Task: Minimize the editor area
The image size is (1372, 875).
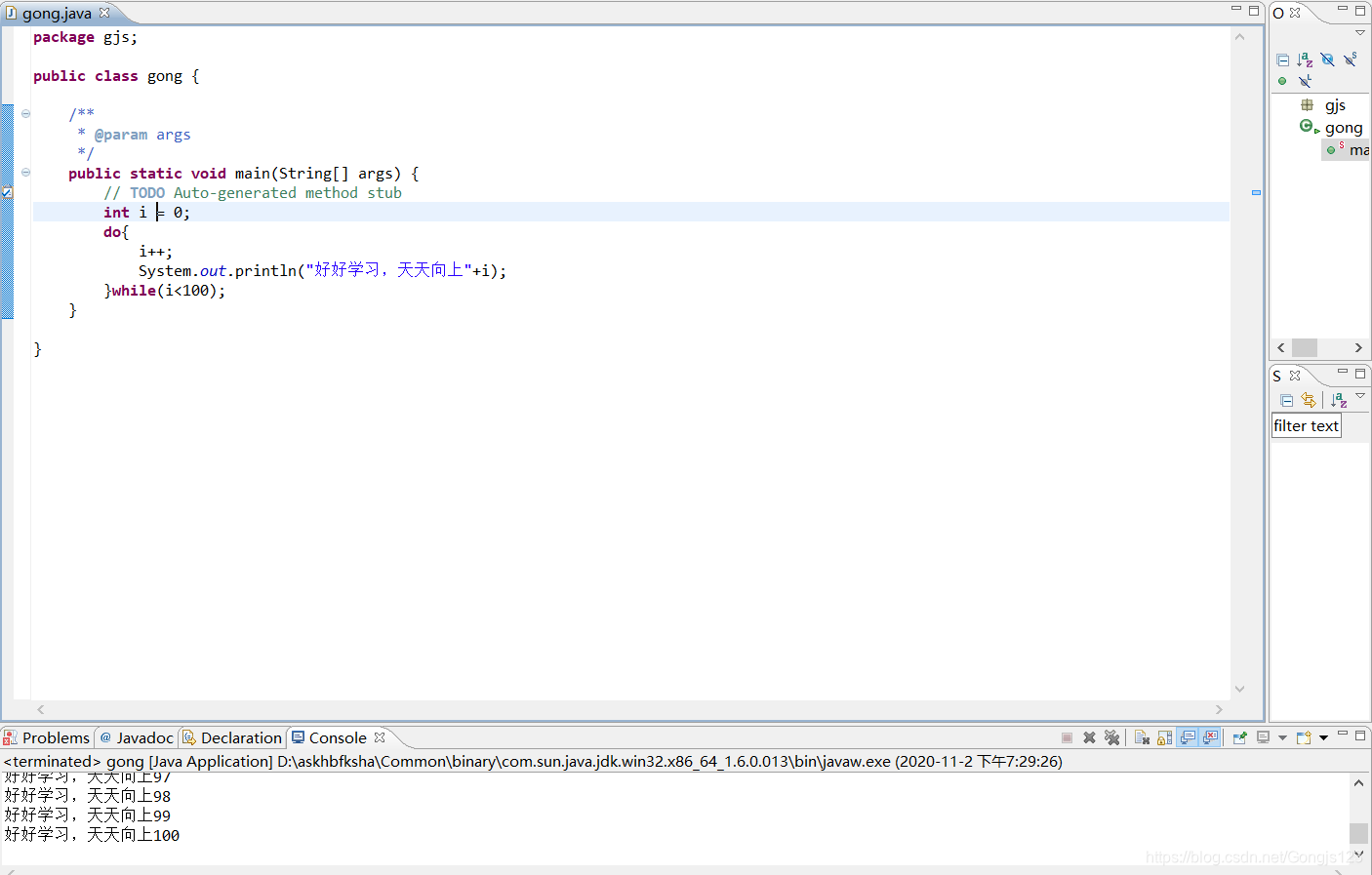Action: 1236,9
